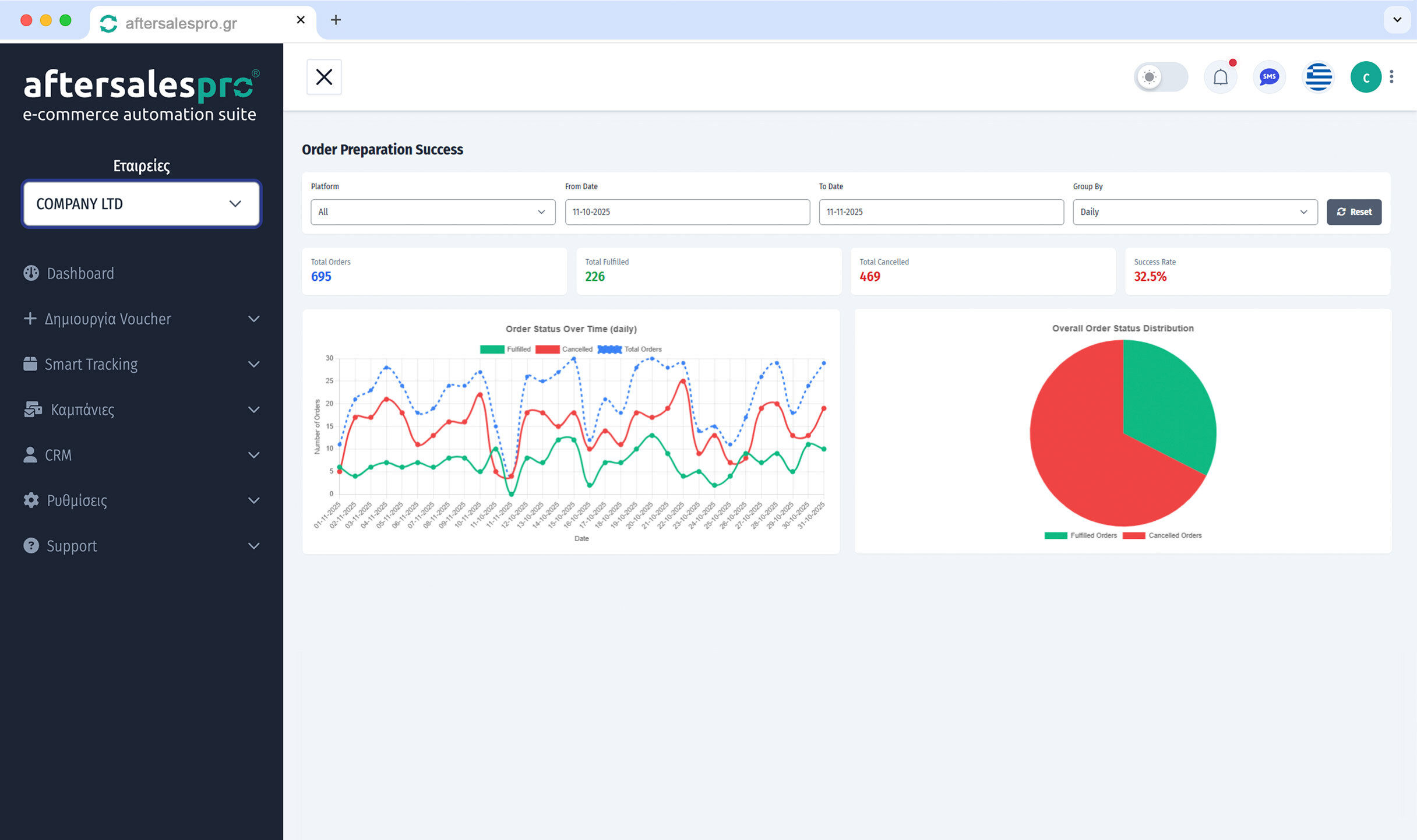Click the From Date field

tap(687, 211)
